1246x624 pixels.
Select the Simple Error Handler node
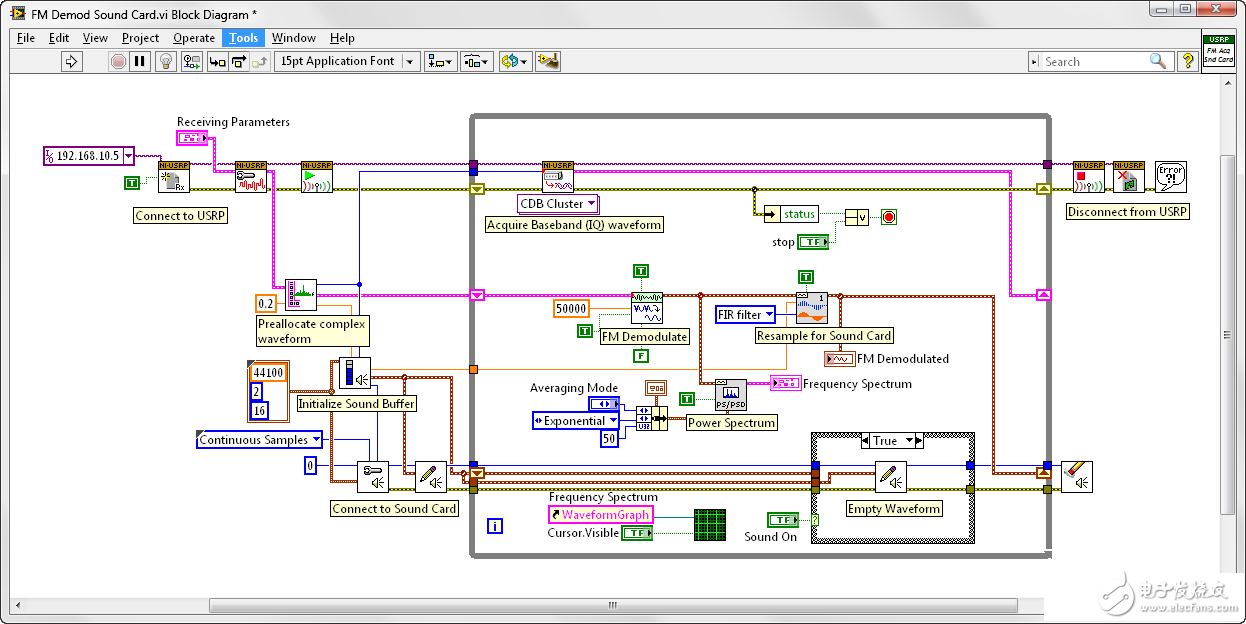(x=1170, y=176)
